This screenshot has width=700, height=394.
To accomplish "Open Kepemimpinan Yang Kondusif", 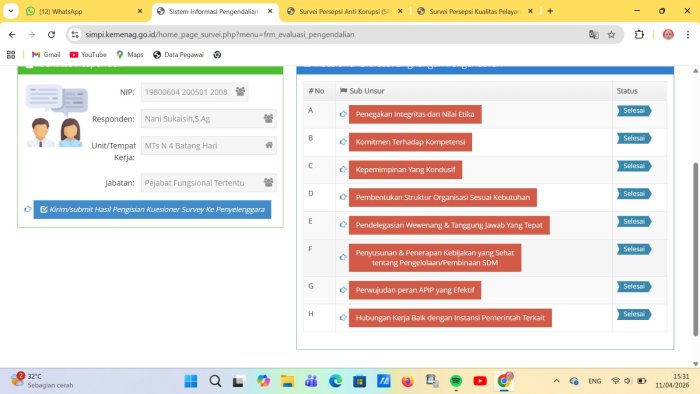I will 405,170.
